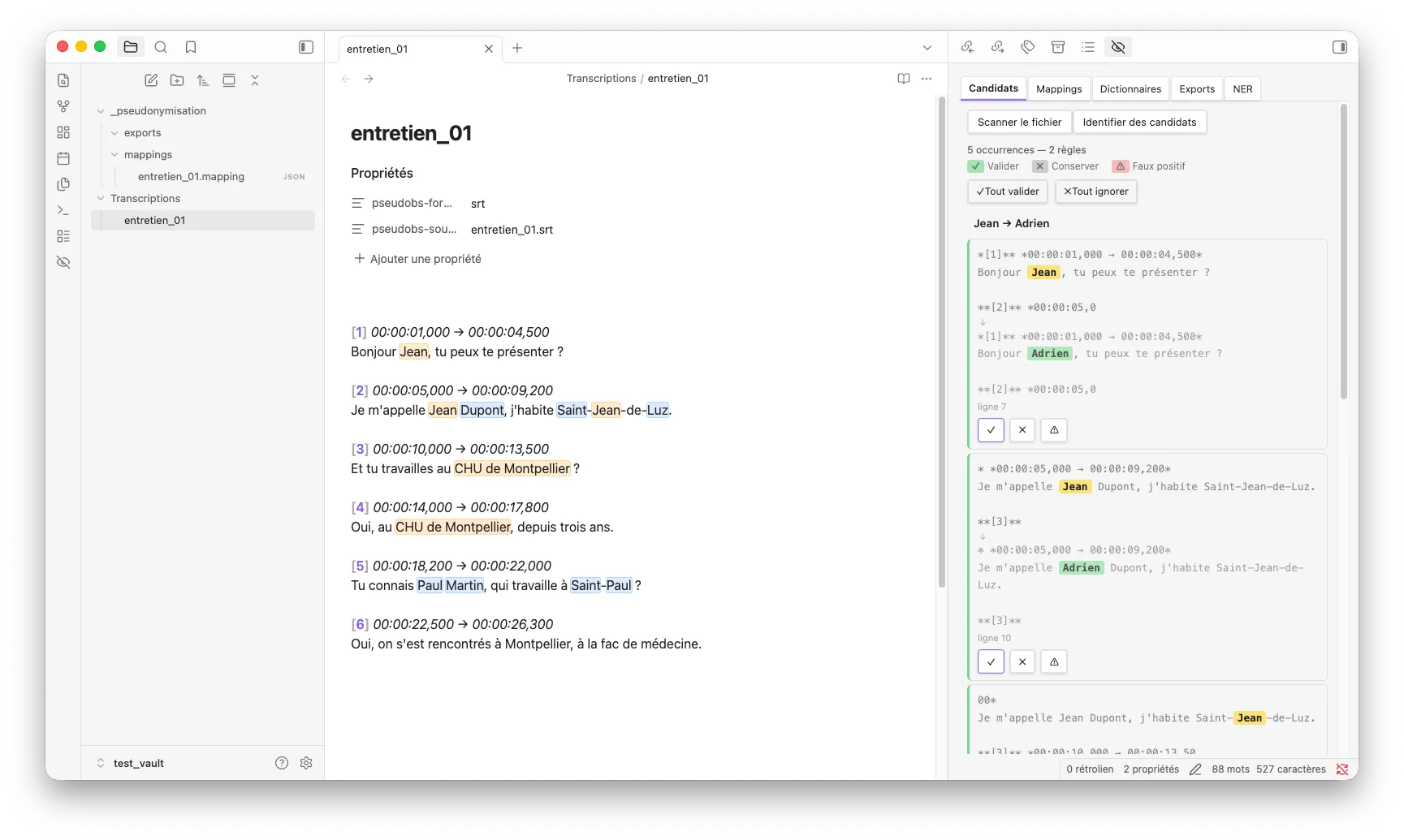
Task: Create a new folder icon
Action: click(x=177, y=80)
